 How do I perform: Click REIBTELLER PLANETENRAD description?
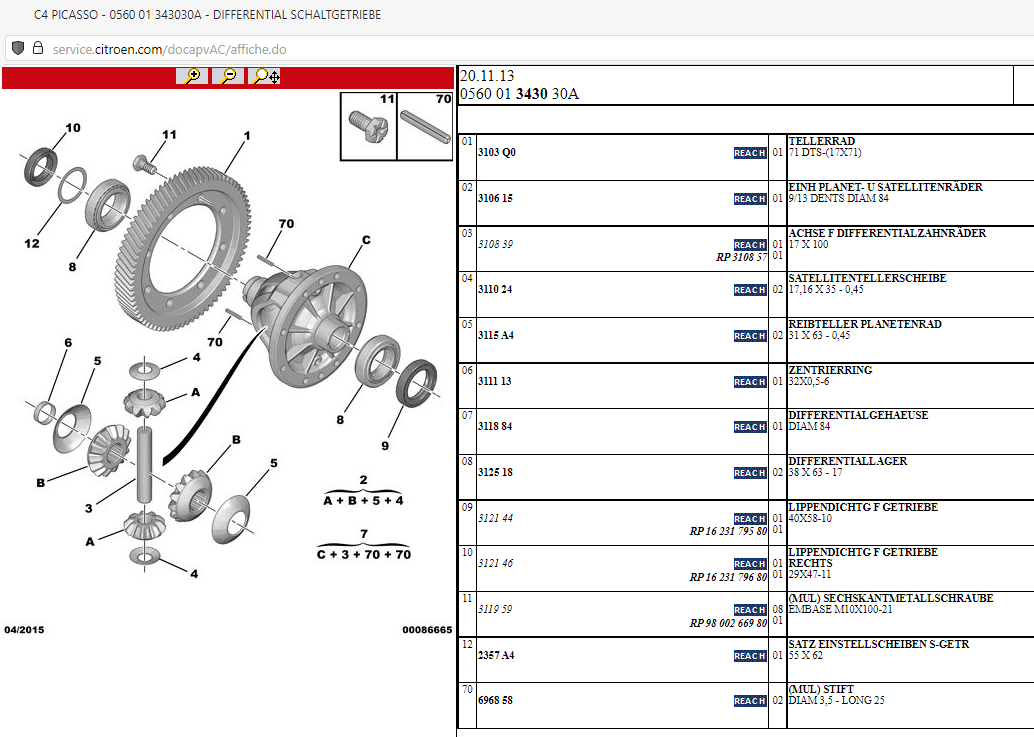(865, 324)
